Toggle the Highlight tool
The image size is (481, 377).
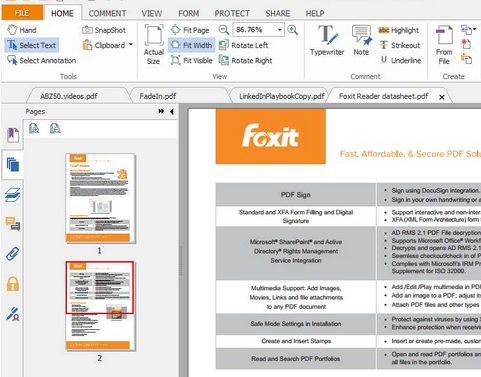(x=399, y=30)
